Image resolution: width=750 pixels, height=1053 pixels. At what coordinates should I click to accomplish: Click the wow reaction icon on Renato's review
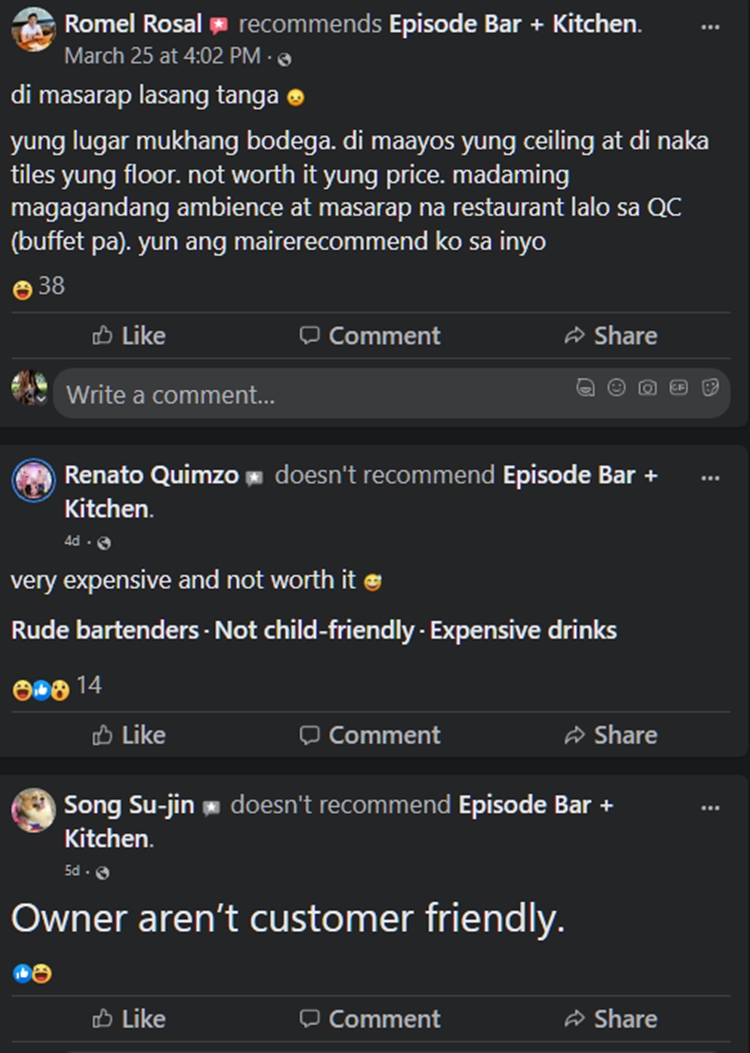(59, 687)
